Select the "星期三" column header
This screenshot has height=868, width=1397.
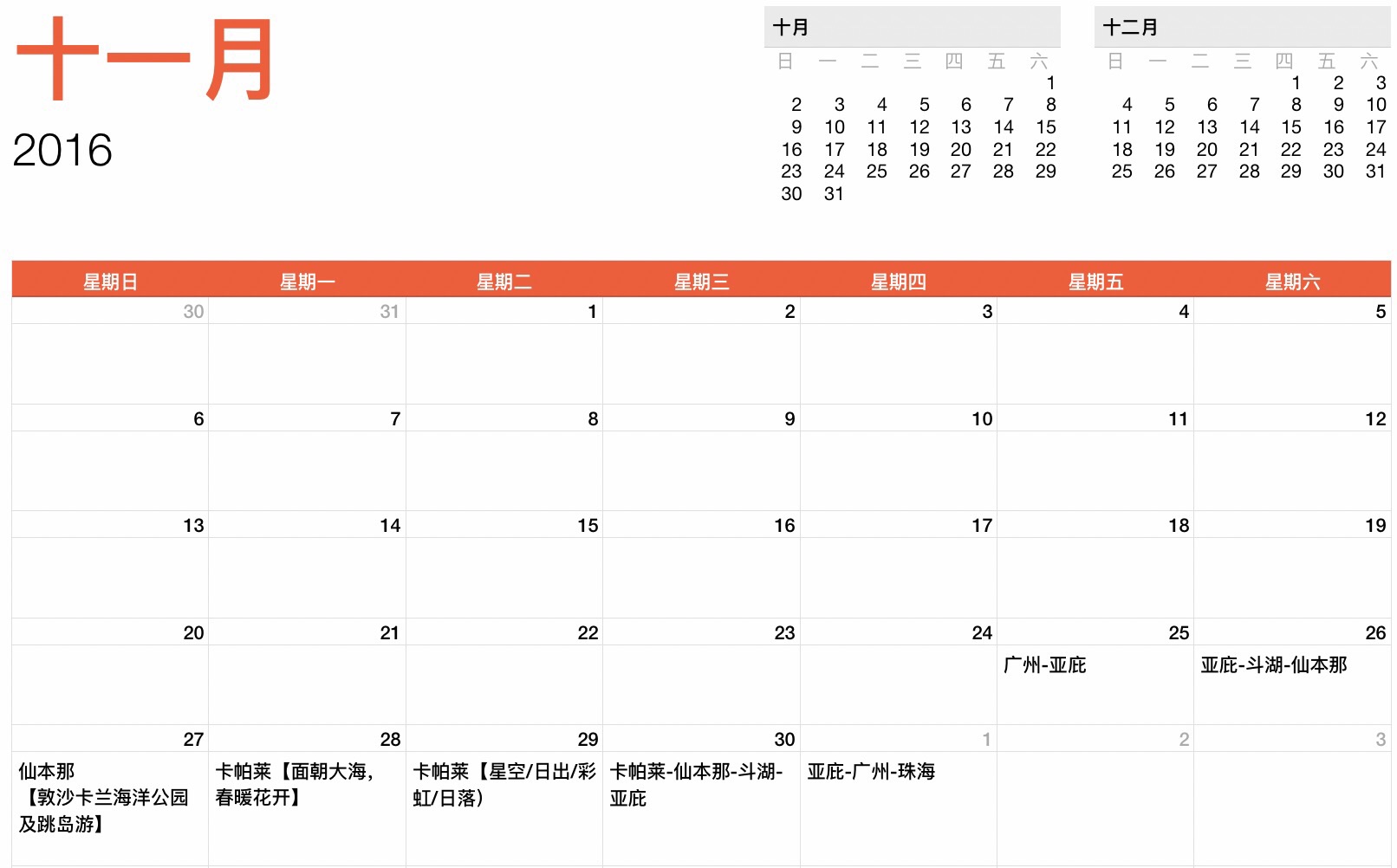(701, 282)
